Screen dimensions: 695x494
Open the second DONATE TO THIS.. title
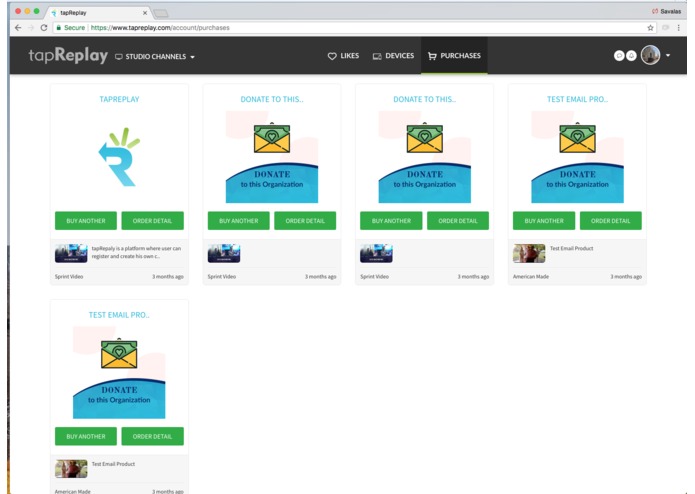point(425,99)
